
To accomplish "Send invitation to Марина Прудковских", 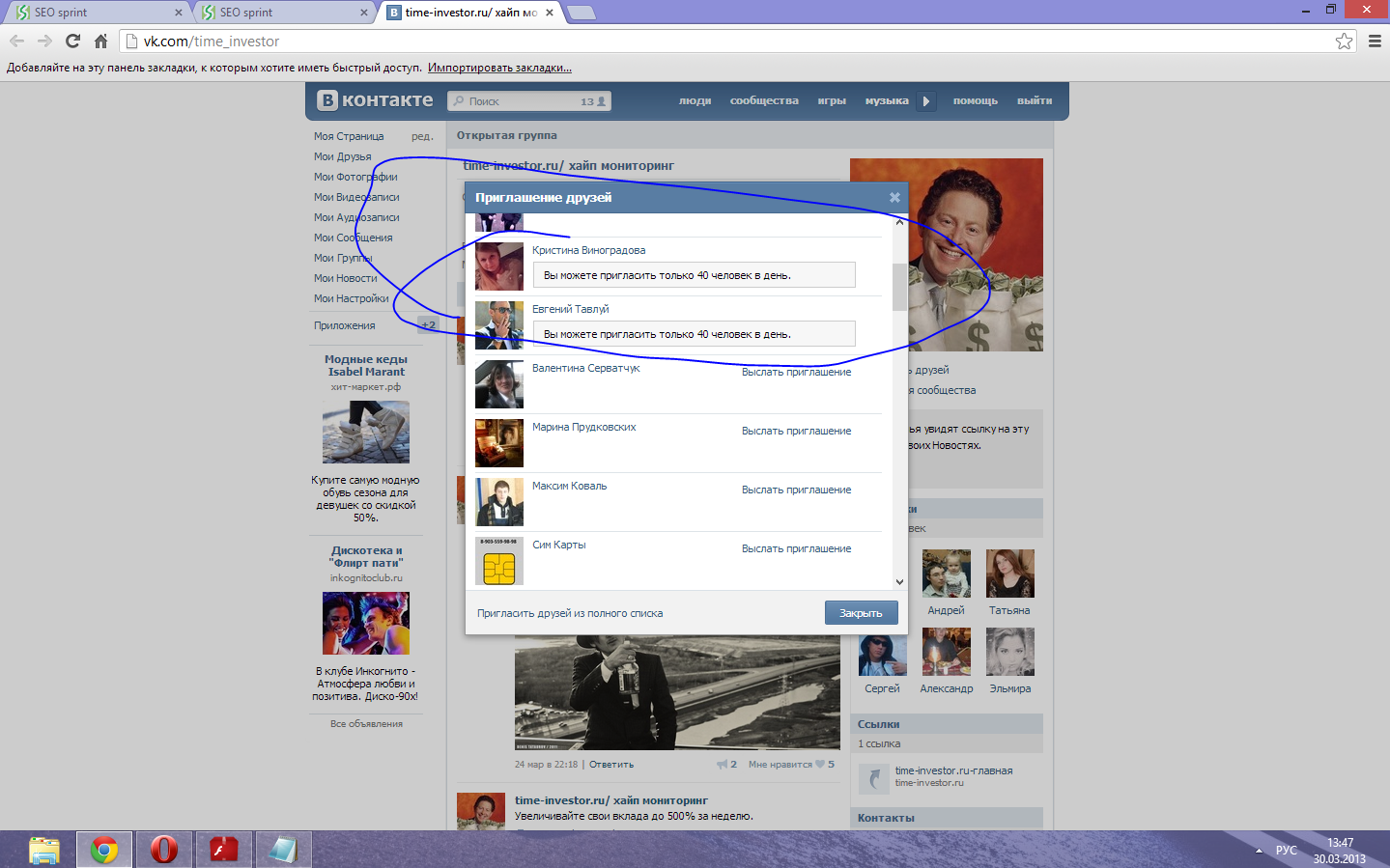I will pos(797,432).
